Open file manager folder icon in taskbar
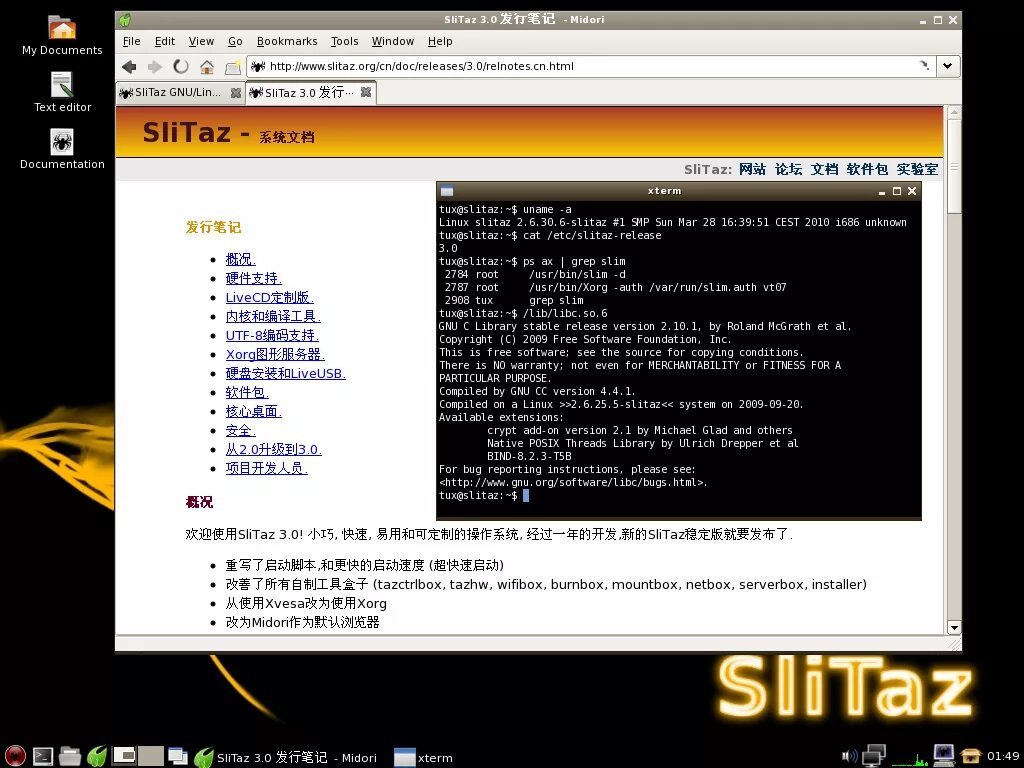The image size is (1024, 768). point(69,756)
